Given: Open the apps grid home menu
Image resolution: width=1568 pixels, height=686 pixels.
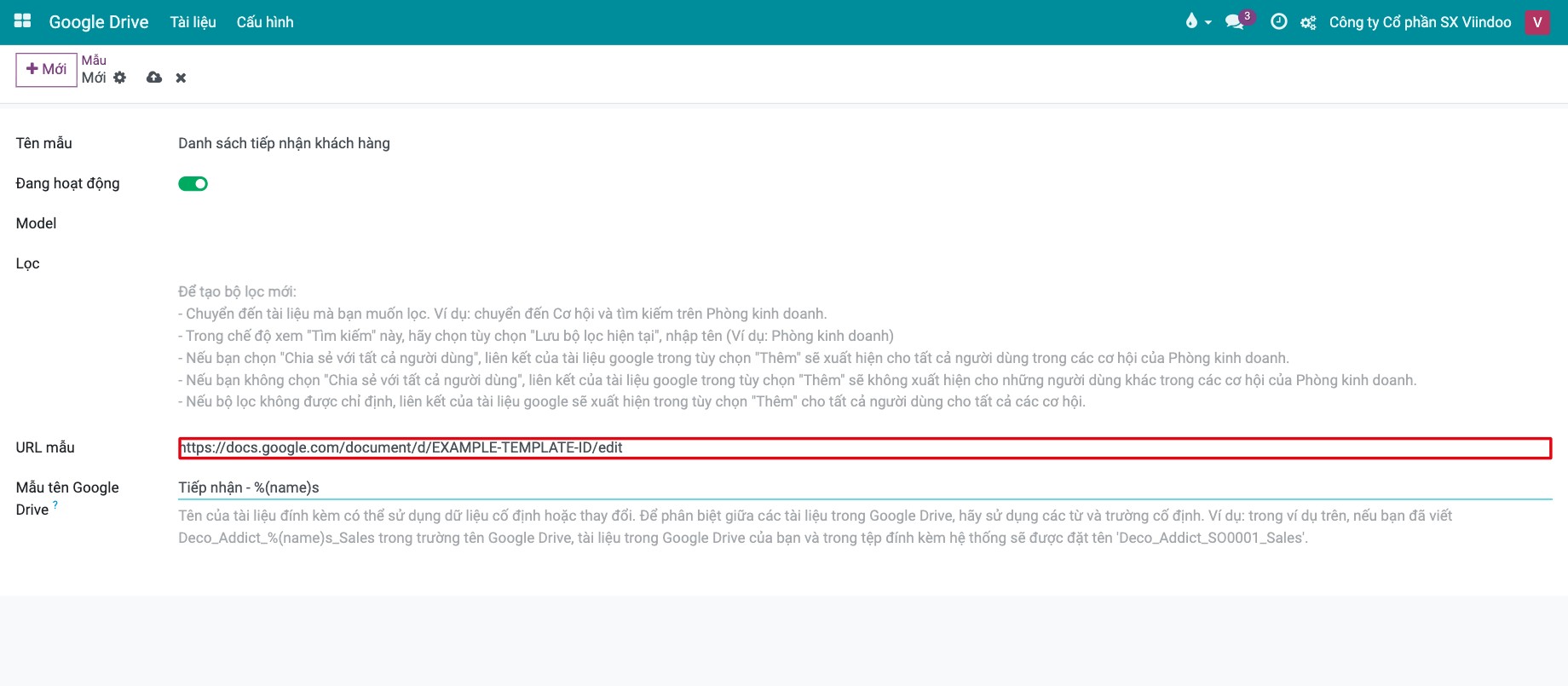Looking at the screenshot, I should pos(23,21).
